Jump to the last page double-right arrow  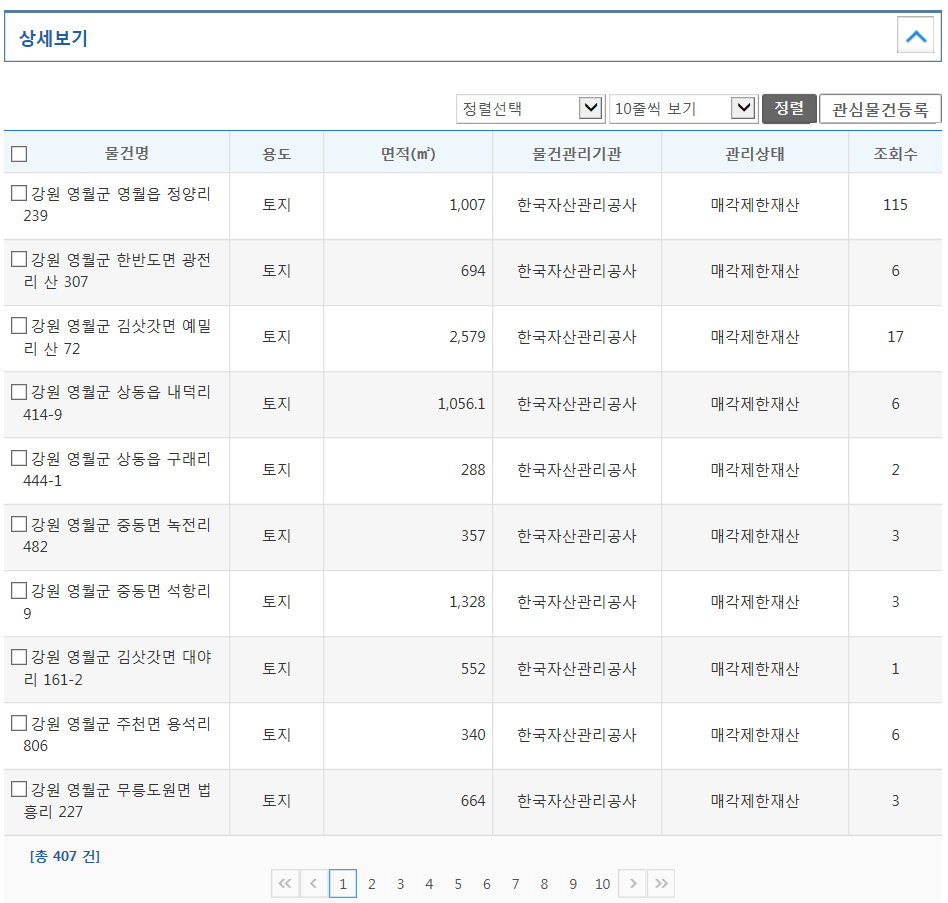(x=661, y=884)
